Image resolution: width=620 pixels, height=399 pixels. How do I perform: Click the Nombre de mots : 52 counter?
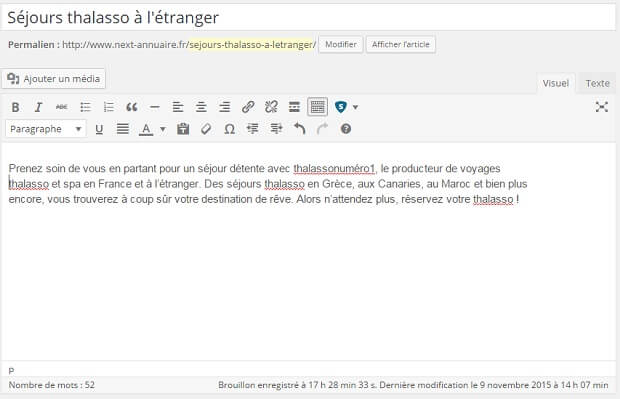(52, 385)
